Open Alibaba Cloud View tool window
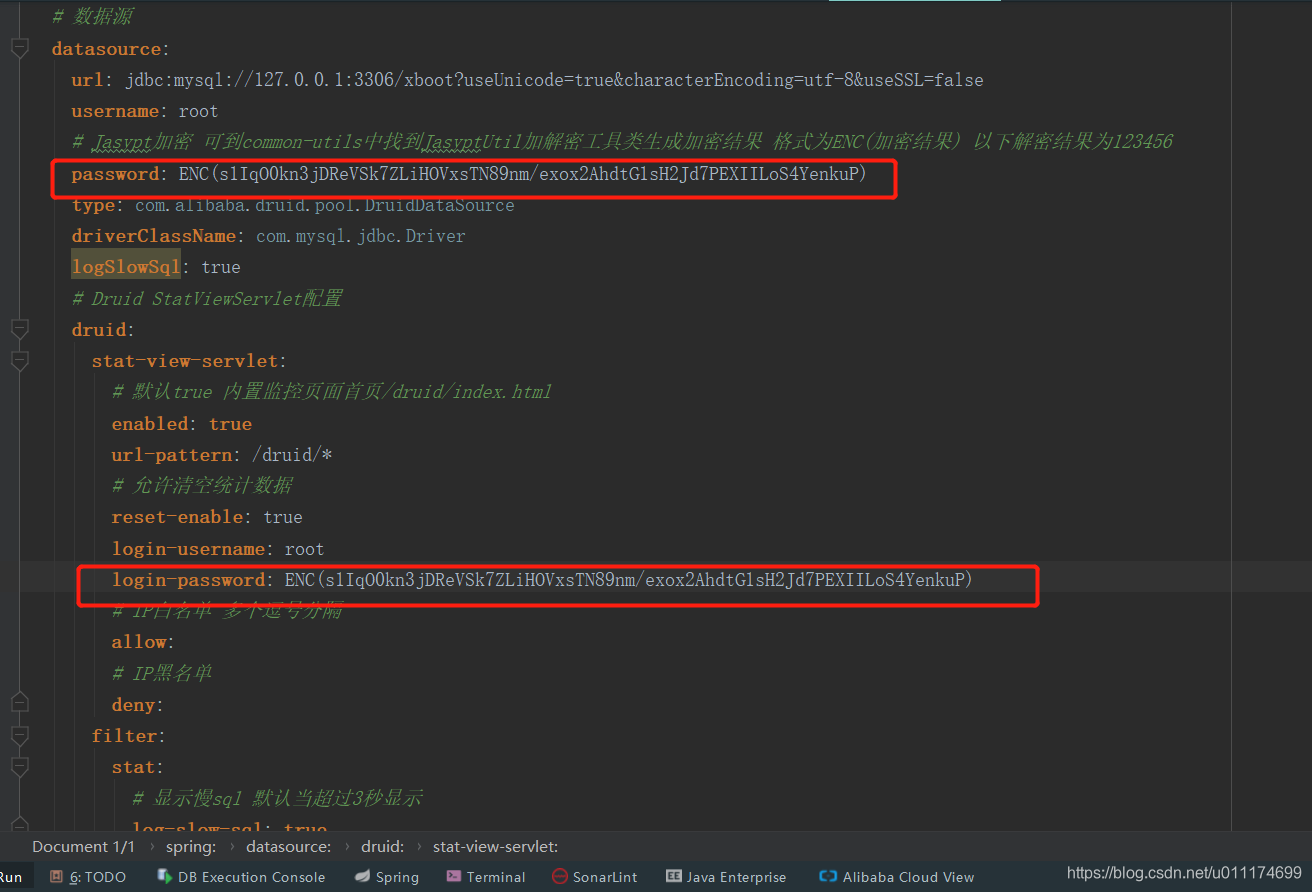The height and width of the screenshot is (892, 1312). (x=896, y=877)
